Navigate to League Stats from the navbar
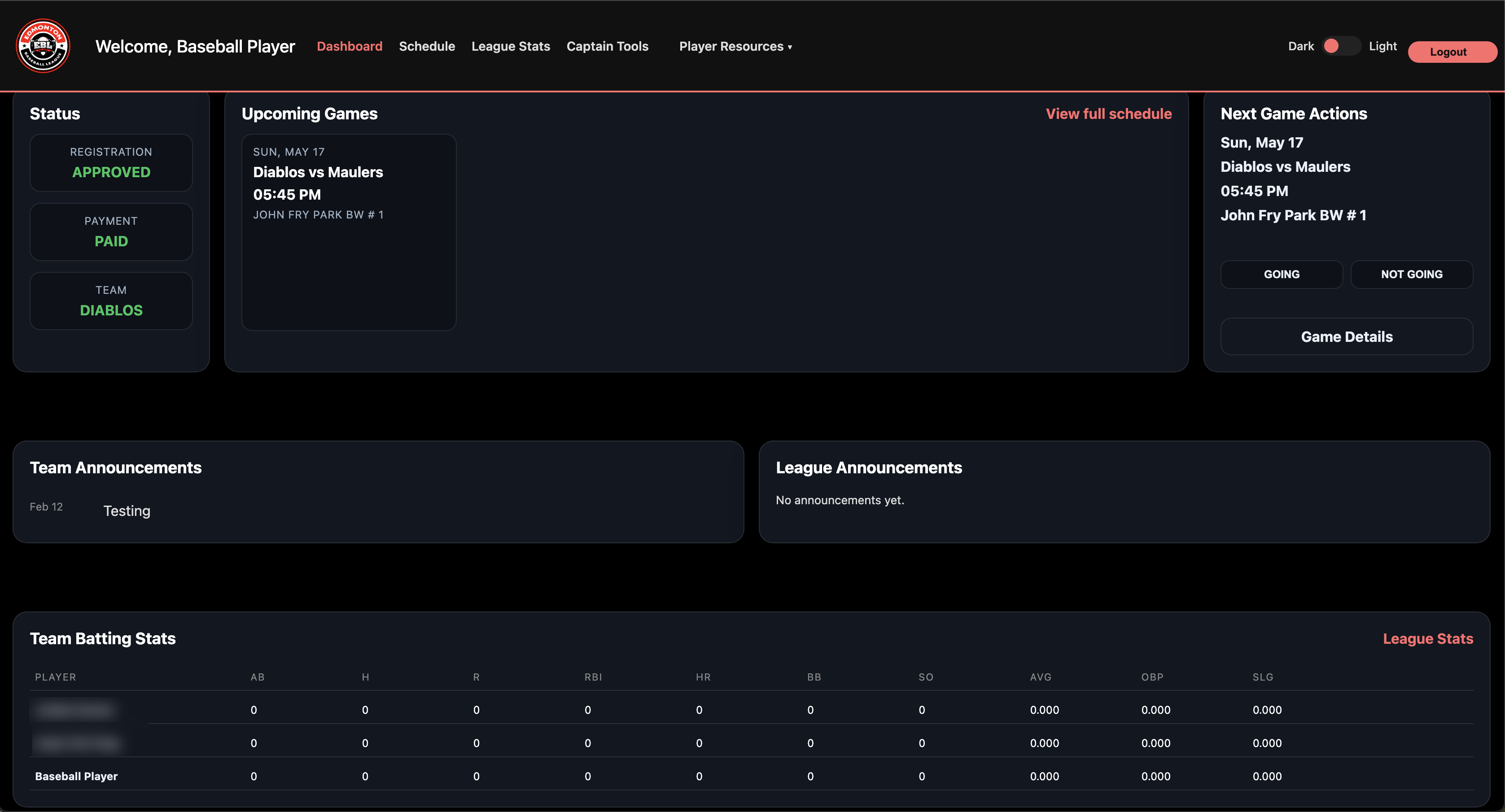The image size is (1505, 812). 511,46
